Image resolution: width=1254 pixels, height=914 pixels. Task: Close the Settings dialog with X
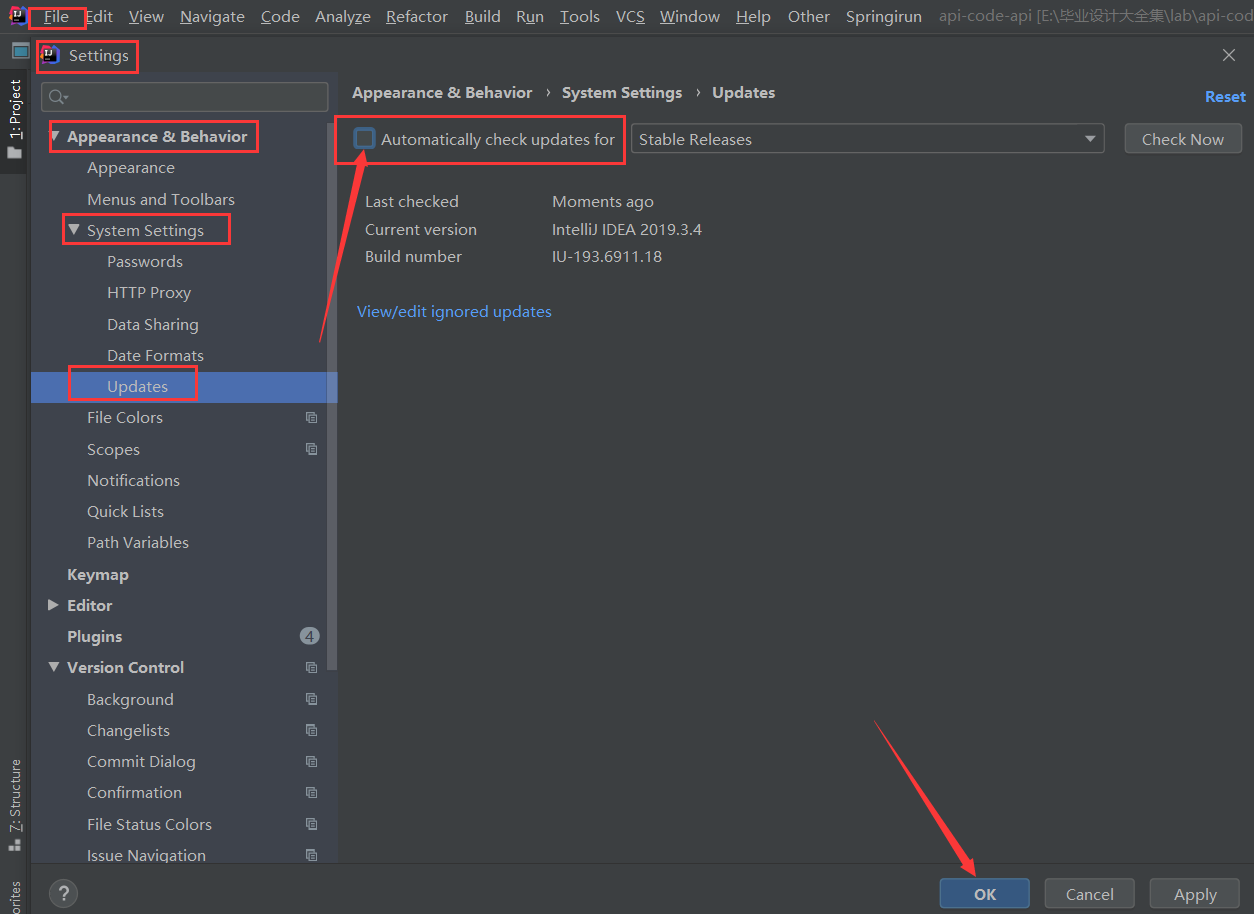coord(1229,55)
